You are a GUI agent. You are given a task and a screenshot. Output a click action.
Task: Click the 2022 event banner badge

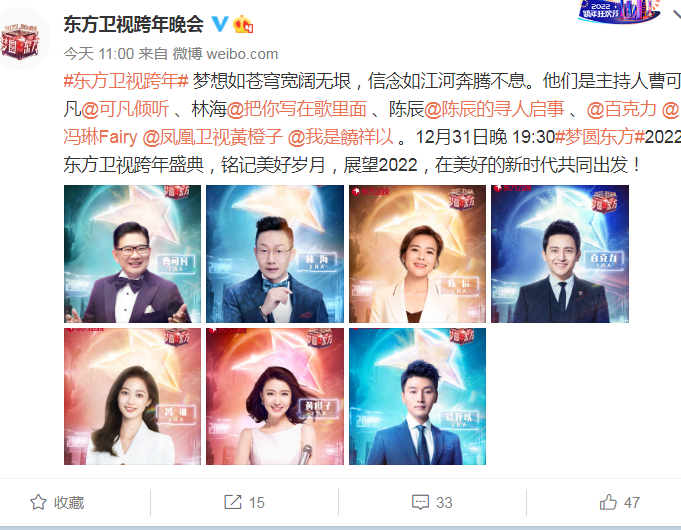click(619, 11)
